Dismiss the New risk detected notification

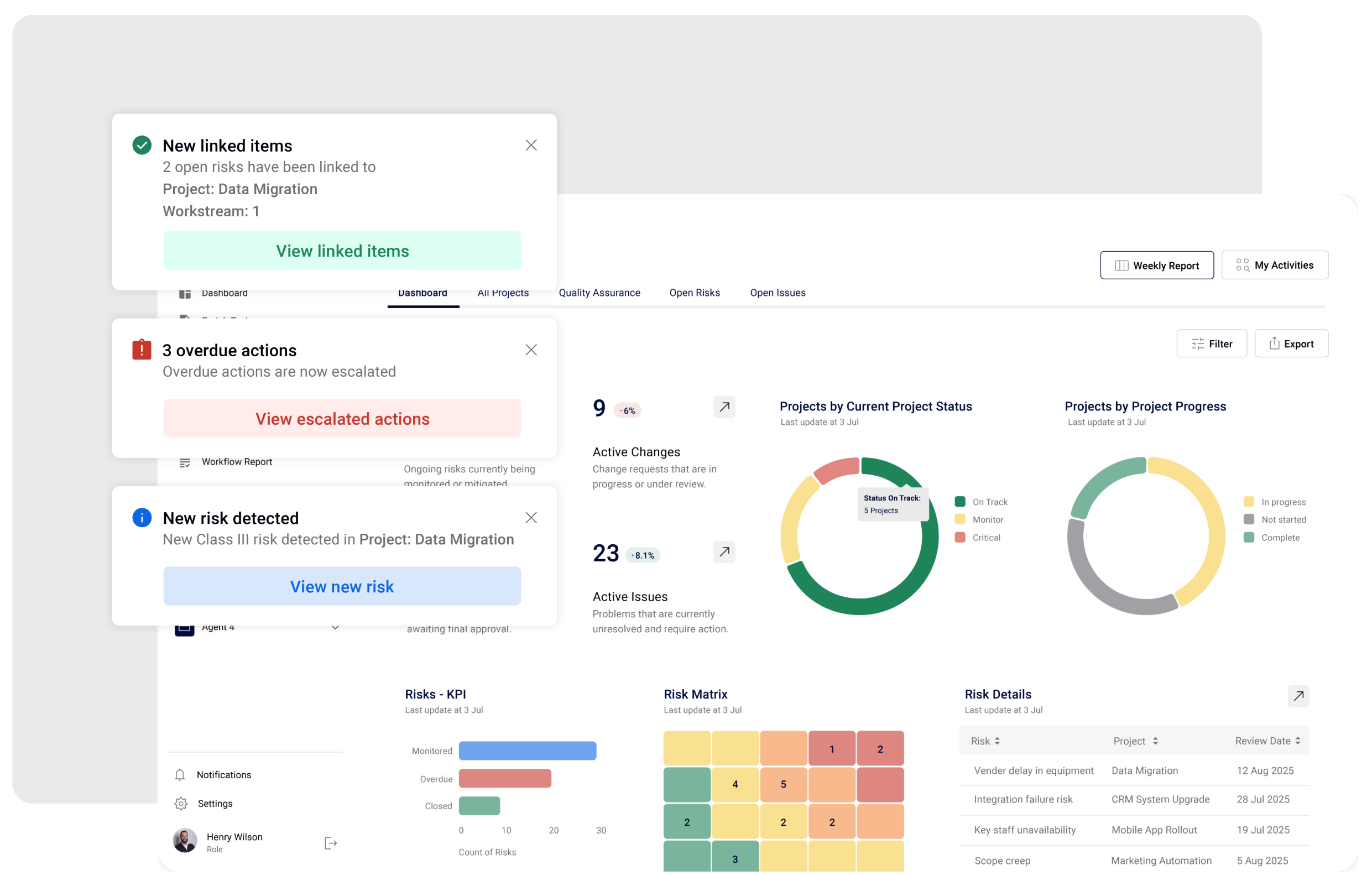pyautogui.click(x=531, y=518)
